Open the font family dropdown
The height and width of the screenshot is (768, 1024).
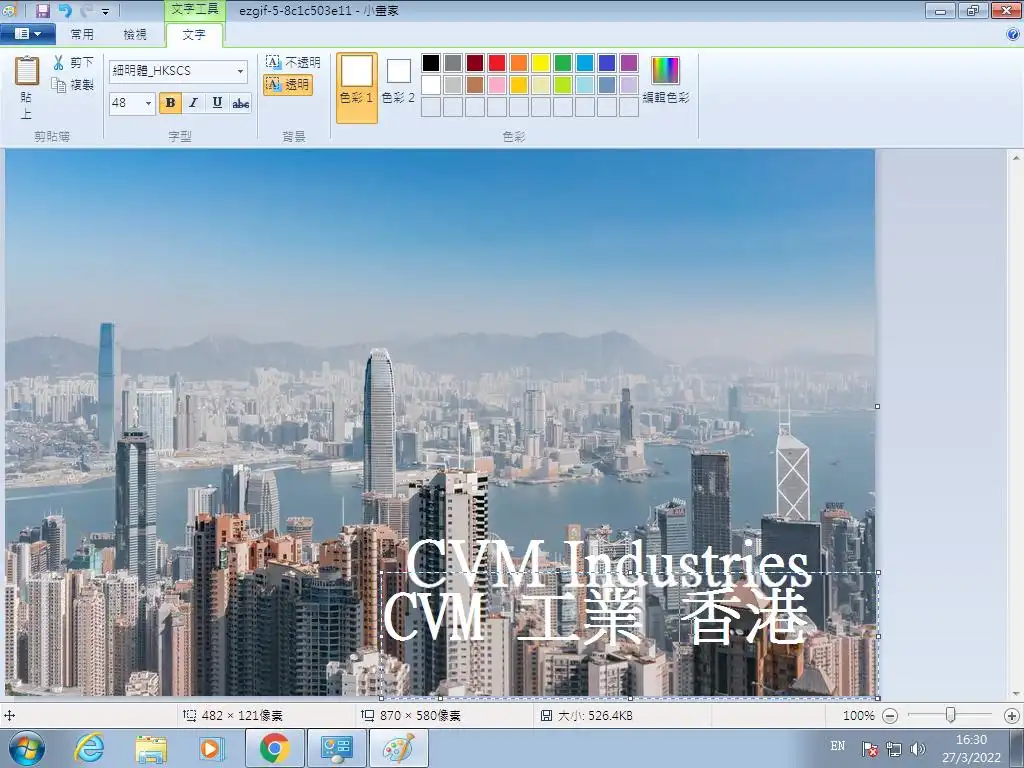[240, 71]
